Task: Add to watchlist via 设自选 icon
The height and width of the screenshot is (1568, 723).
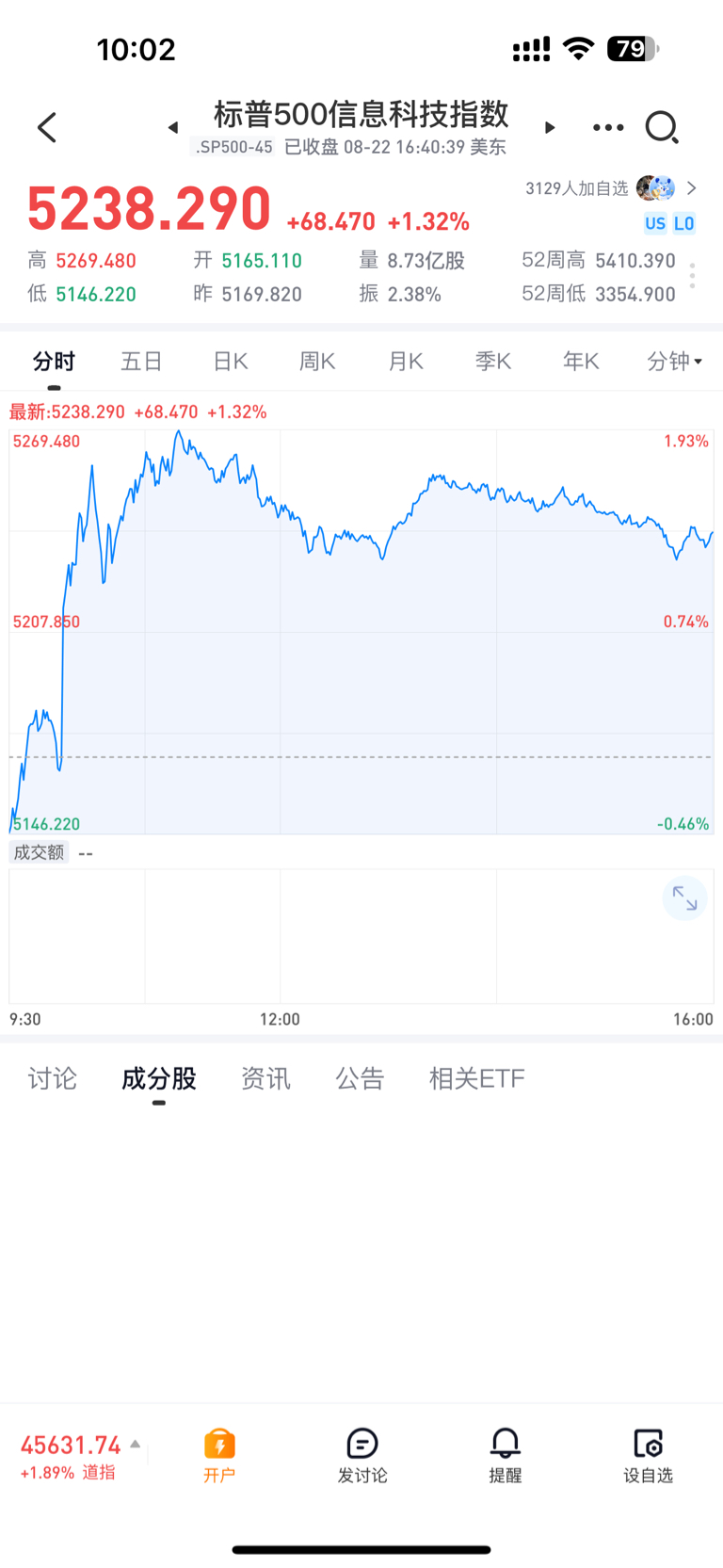Action: (x=649, y=1456)
